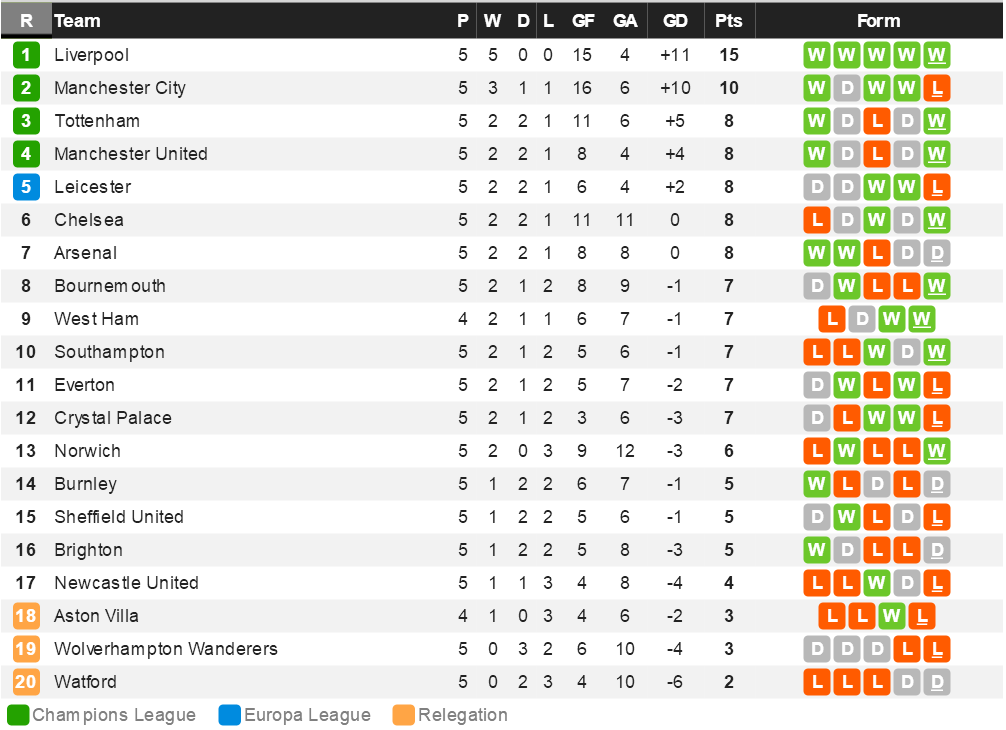Click Wolverhampton Wanderers' first D form icon

[817, 649]
